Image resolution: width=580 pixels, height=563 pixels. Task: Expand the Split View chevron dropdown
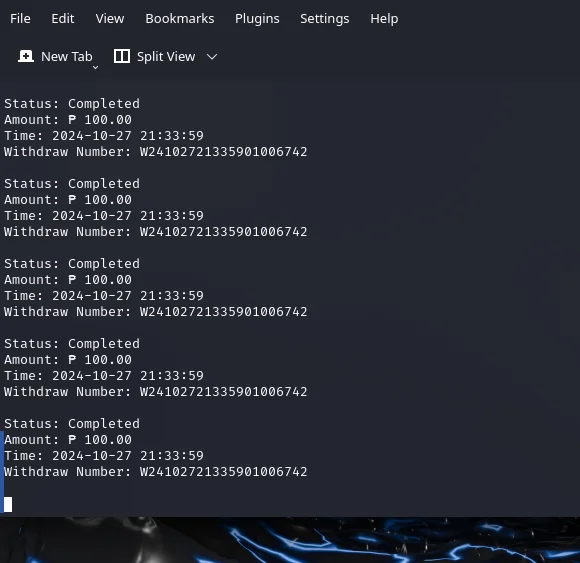click(212, 57)
